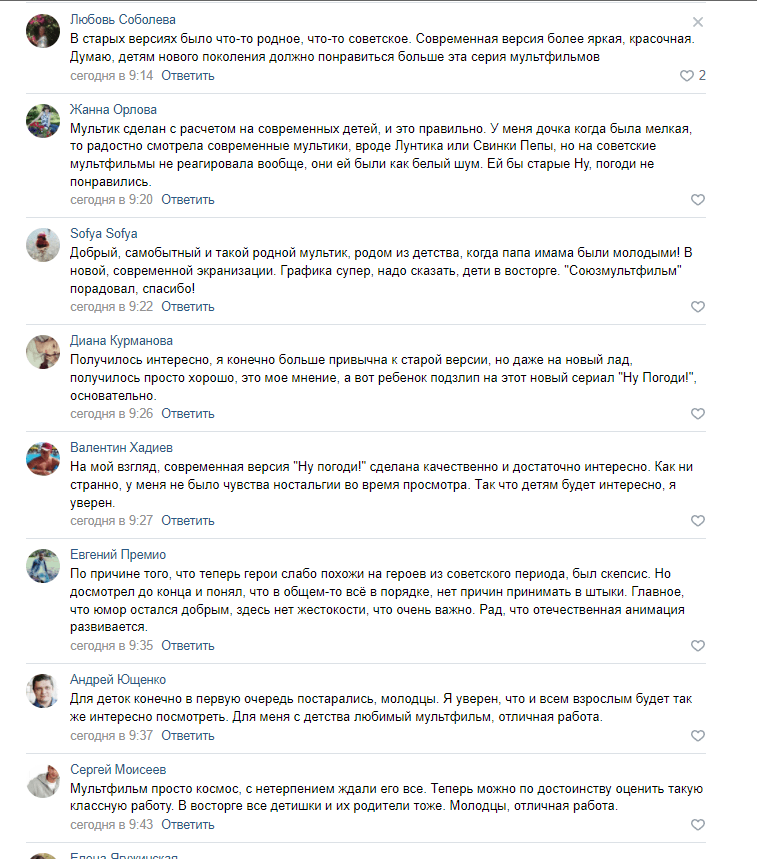Image resolution: width=757 pixels, height=859 pixels.
Task: Open Андрей Ющенко's profile by name
Action: [118, 680]
